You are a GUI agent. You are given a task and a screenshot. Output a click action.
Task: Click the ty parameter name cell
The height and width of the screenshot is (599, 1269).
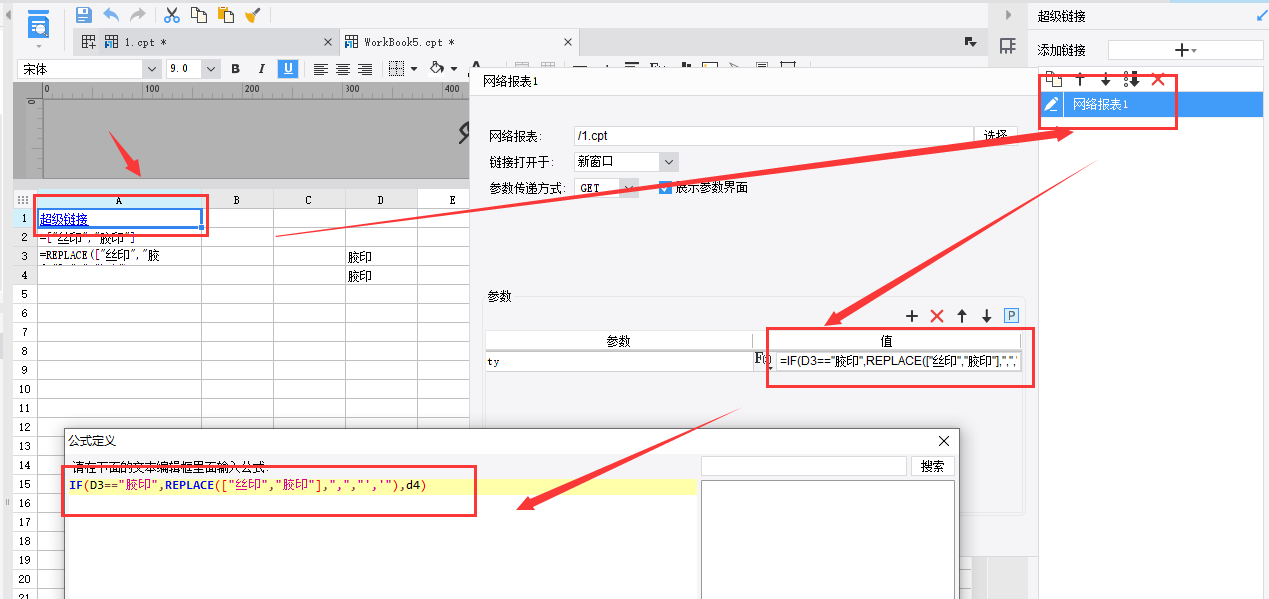click(618, 361)
